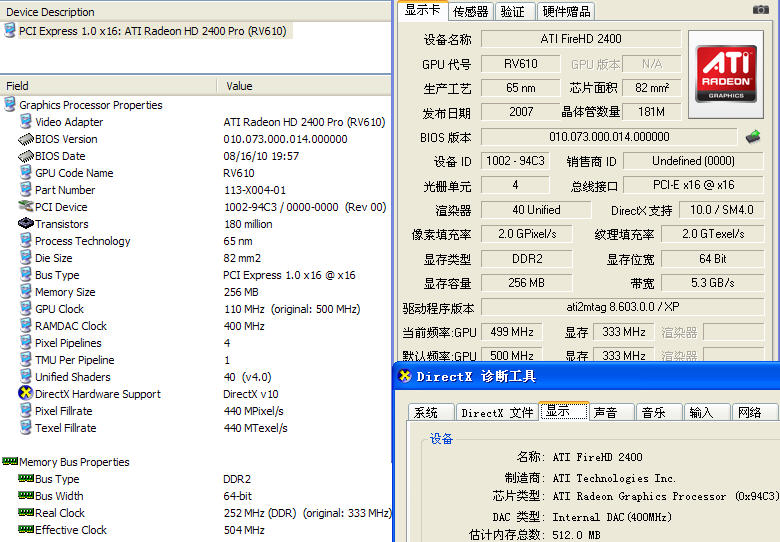Click the BIOS save chip icon
Viewport: 780px width, 542px height.
point(753,136)
